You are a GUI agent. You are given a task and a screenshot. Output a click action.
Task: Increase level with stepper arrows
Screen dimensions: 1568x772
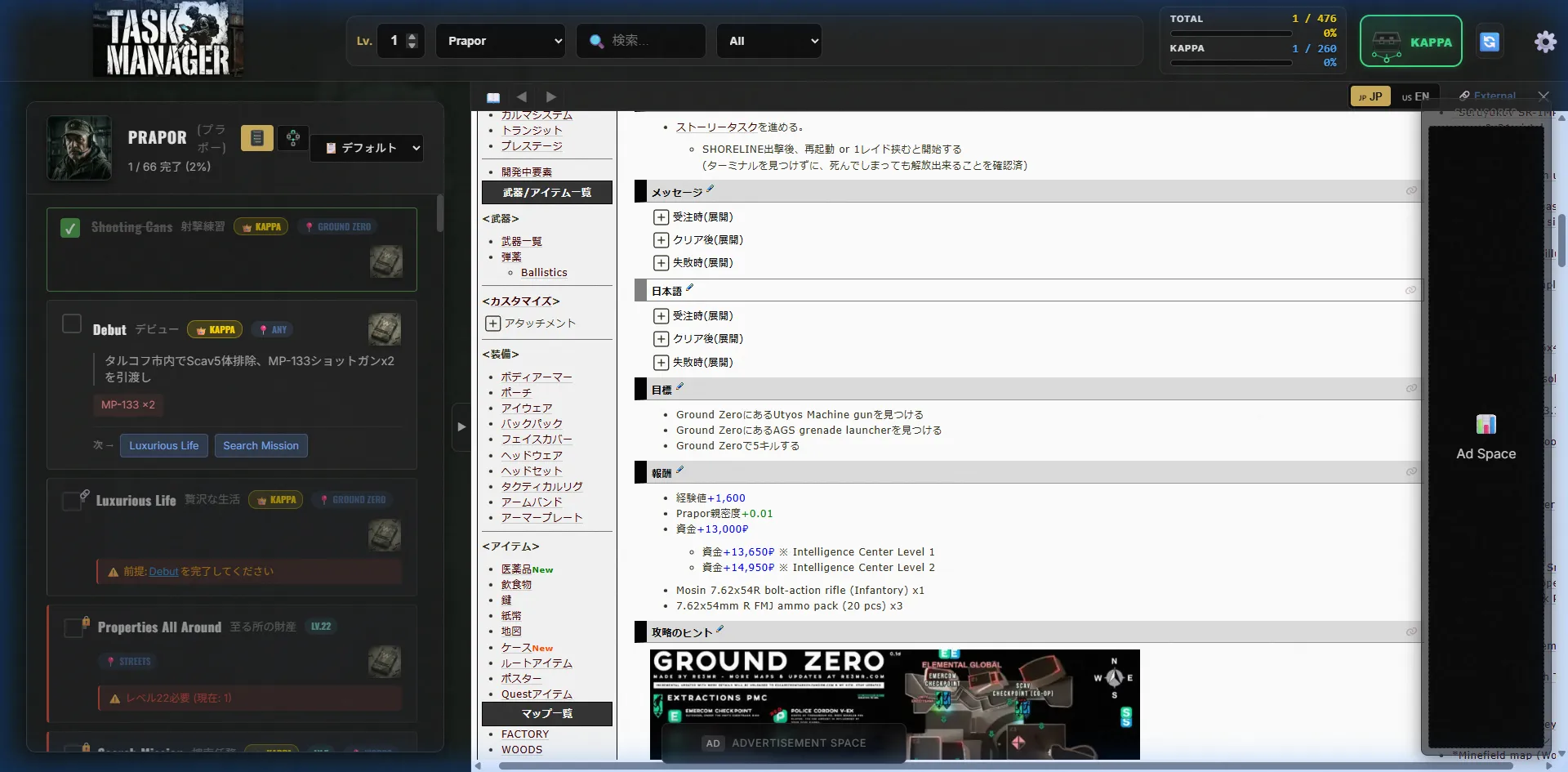(x=412, y=36)
